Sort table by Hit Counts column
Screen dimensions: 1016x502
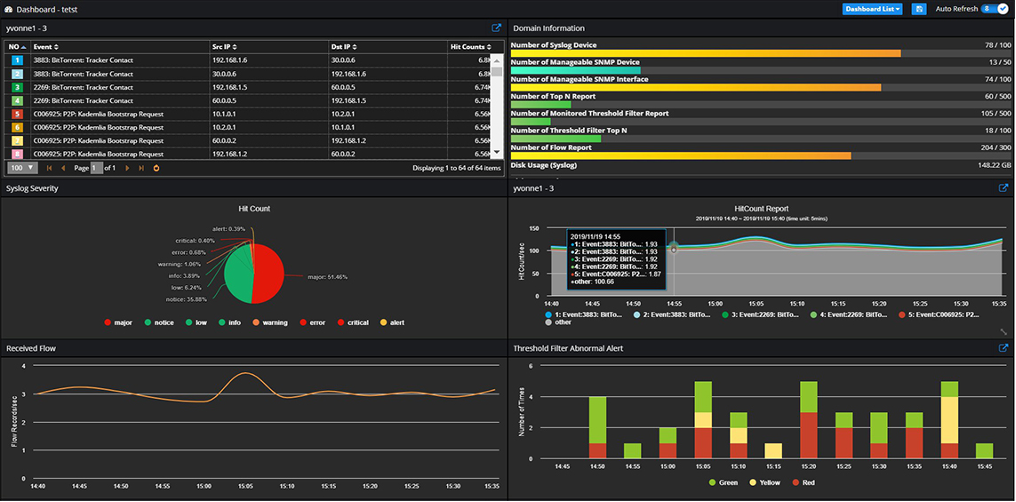(471, 47)
